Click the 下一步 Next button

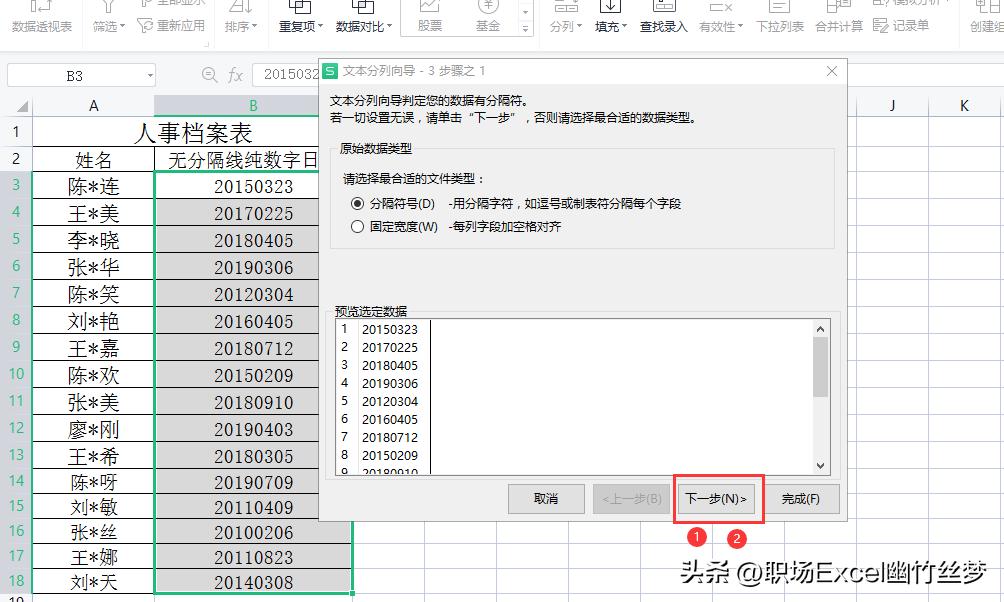pos(717,498)
